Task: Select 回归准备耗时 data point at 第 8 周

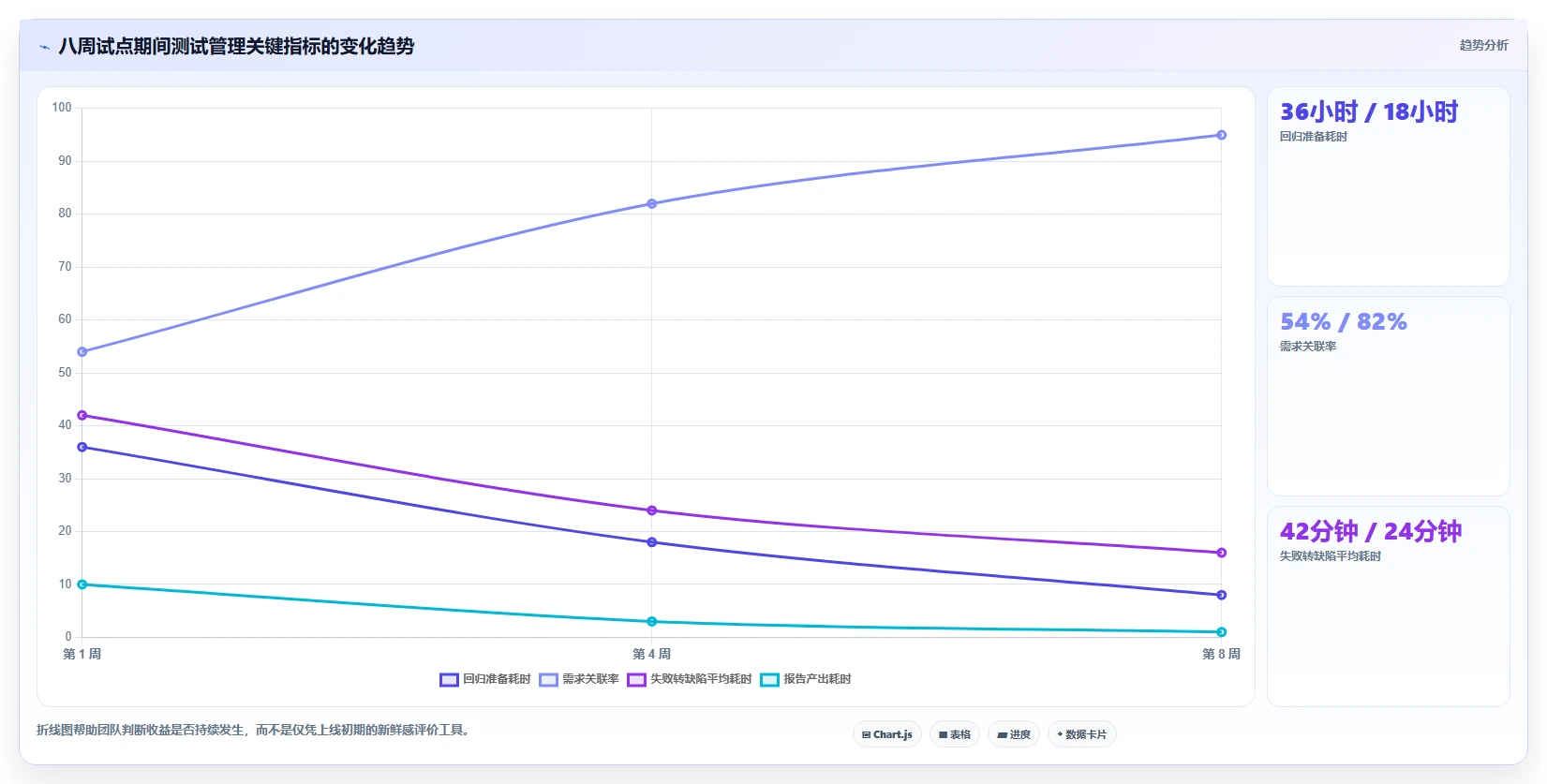Action: pyautogui.click(x=1221, y=595)
